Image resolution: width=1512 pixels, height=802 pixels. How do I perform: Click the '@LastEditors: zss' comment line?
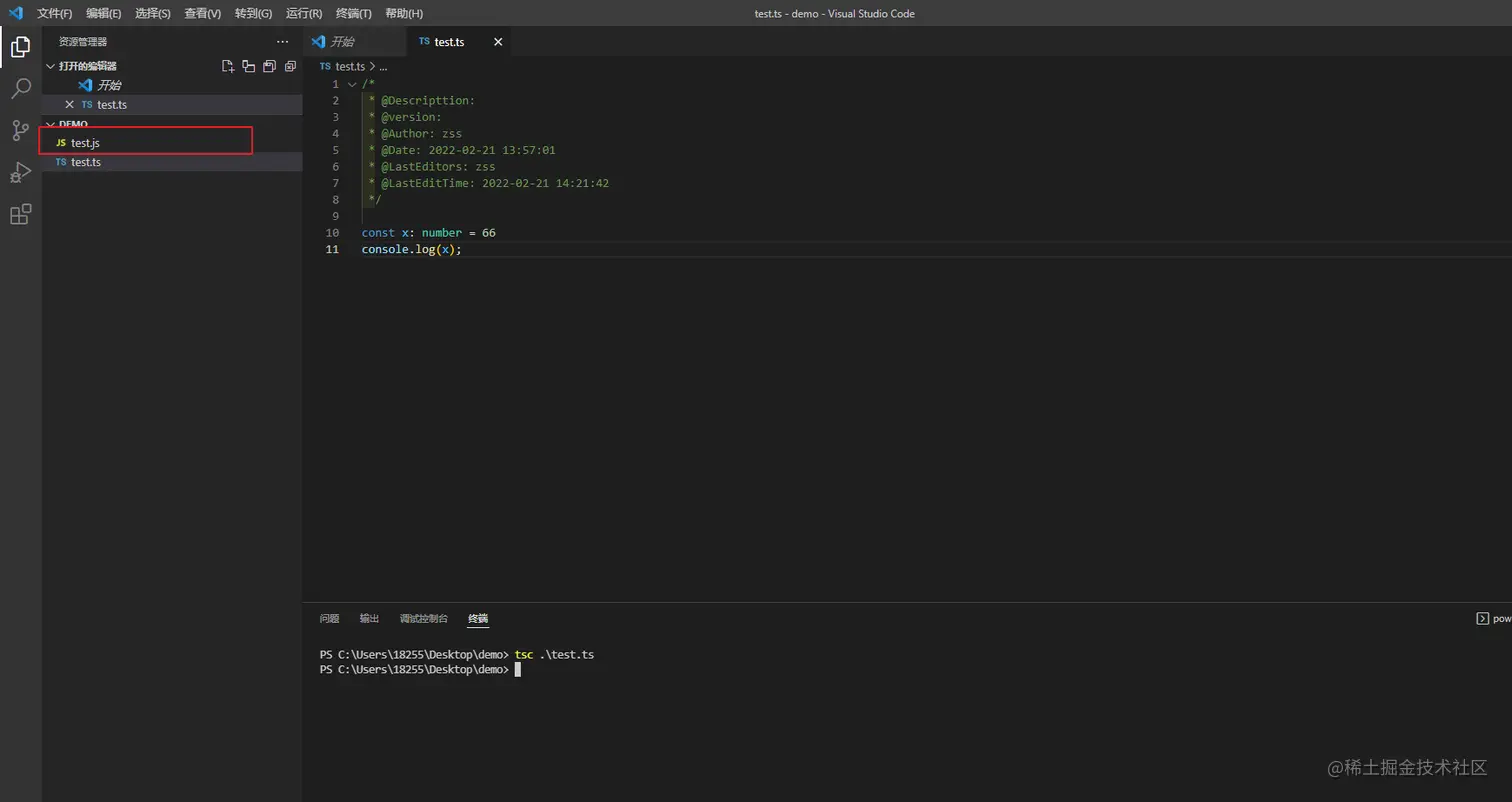click(x=431, y=167)
